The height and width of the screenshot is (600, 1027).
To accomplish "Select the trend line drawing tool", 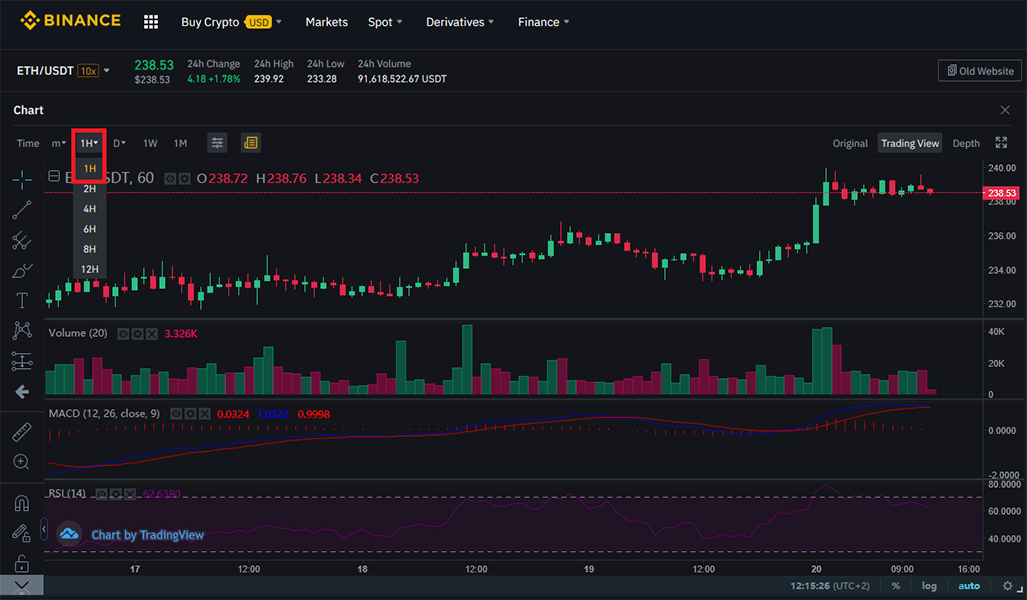I will tap(22, 210).
